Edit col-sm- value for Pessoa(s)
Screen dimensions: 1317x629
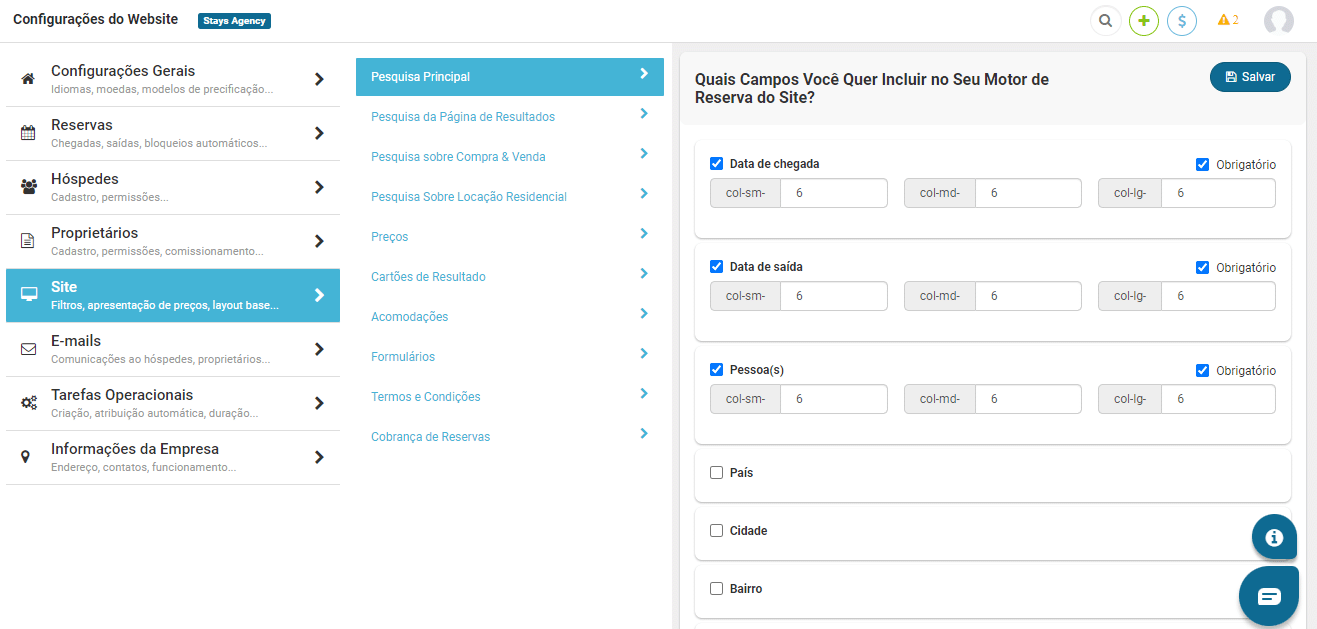point(834,399)
